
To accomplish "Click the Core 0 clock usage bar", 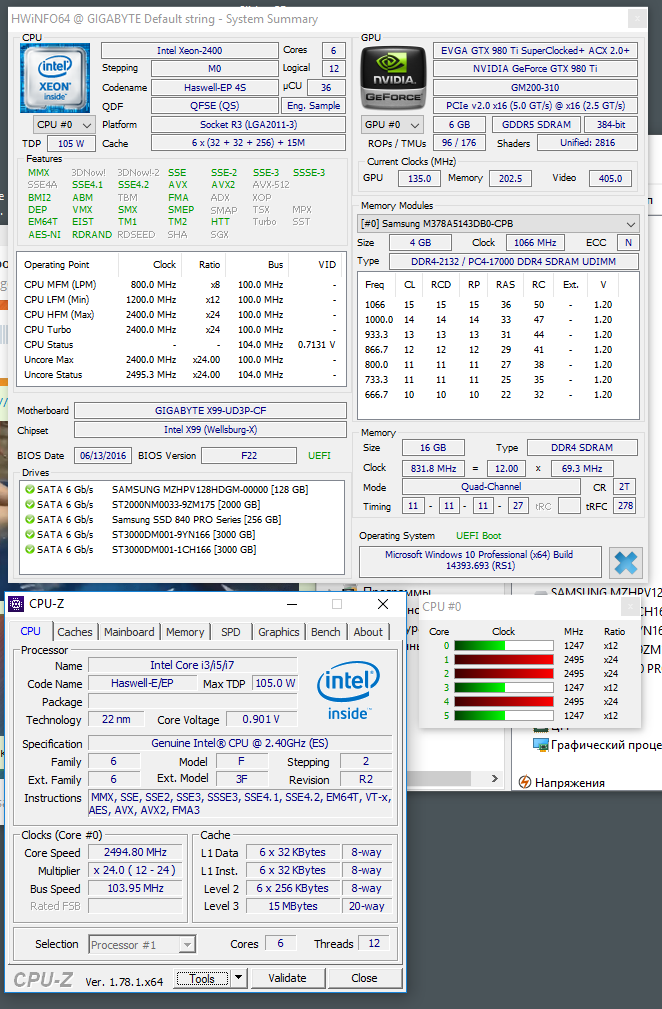I will [504, 645].
